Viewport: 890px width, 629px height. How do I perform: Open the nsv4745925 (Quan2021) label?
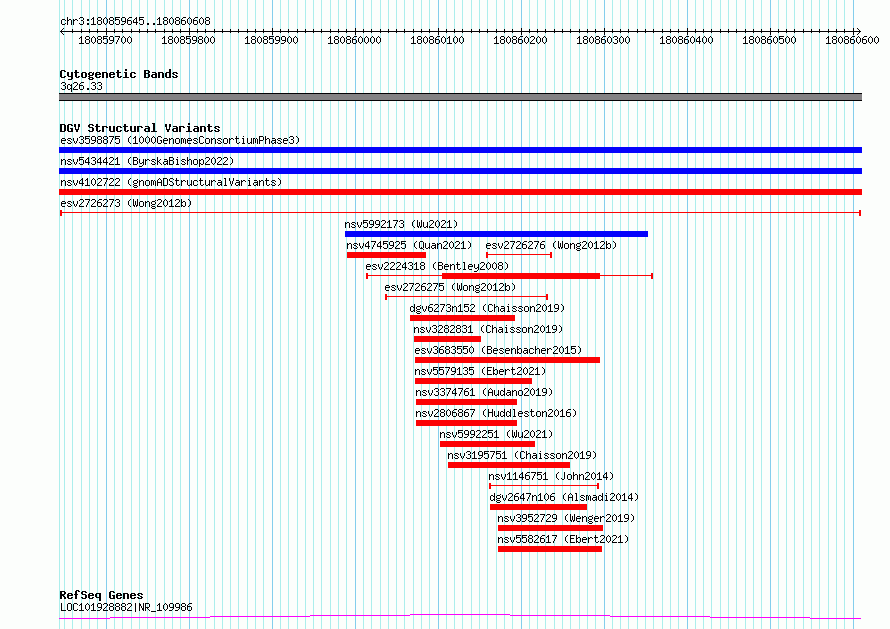(x=409, y=245)
